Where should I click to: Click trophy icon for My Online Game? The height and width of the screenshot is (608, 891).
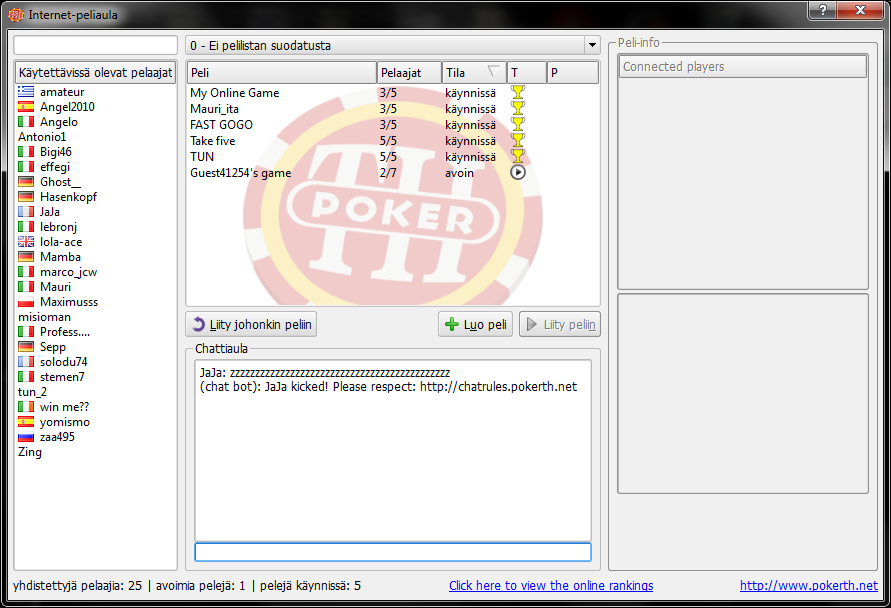coord(517,93)
